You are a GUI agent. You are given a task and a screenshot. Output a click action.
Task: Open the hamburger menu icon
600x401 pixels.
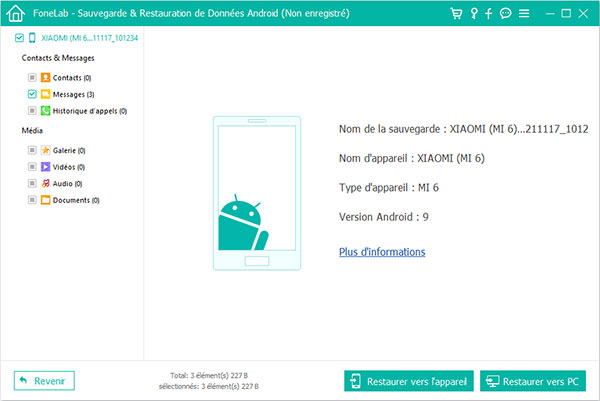coord(524,13)
